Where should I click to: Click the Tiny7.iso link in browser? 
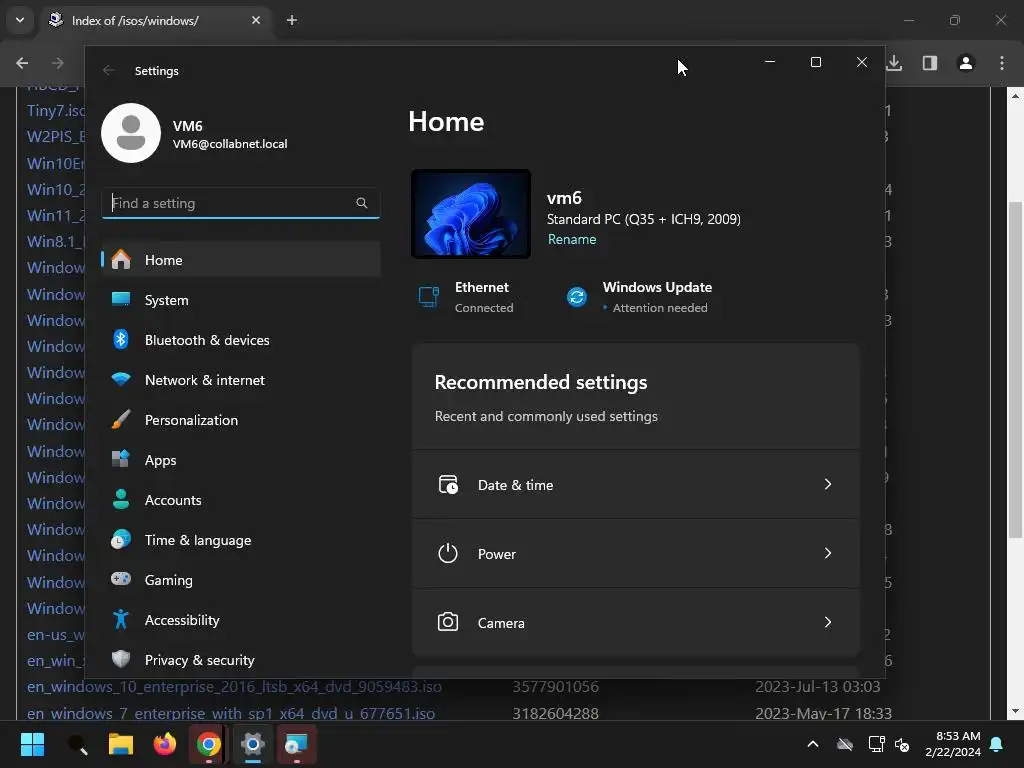coord(56,111)
